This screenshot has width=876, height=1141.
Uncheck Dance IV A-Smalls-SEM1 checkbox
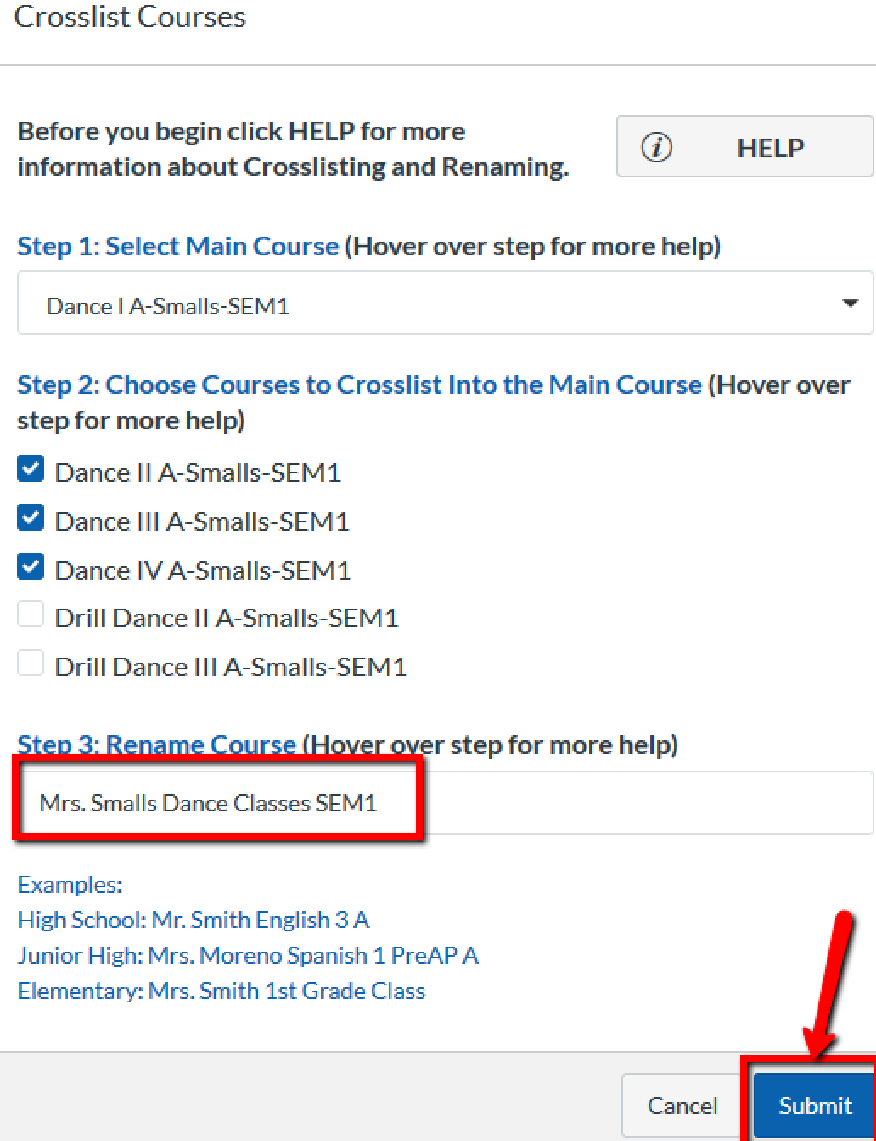pos(31,567)
